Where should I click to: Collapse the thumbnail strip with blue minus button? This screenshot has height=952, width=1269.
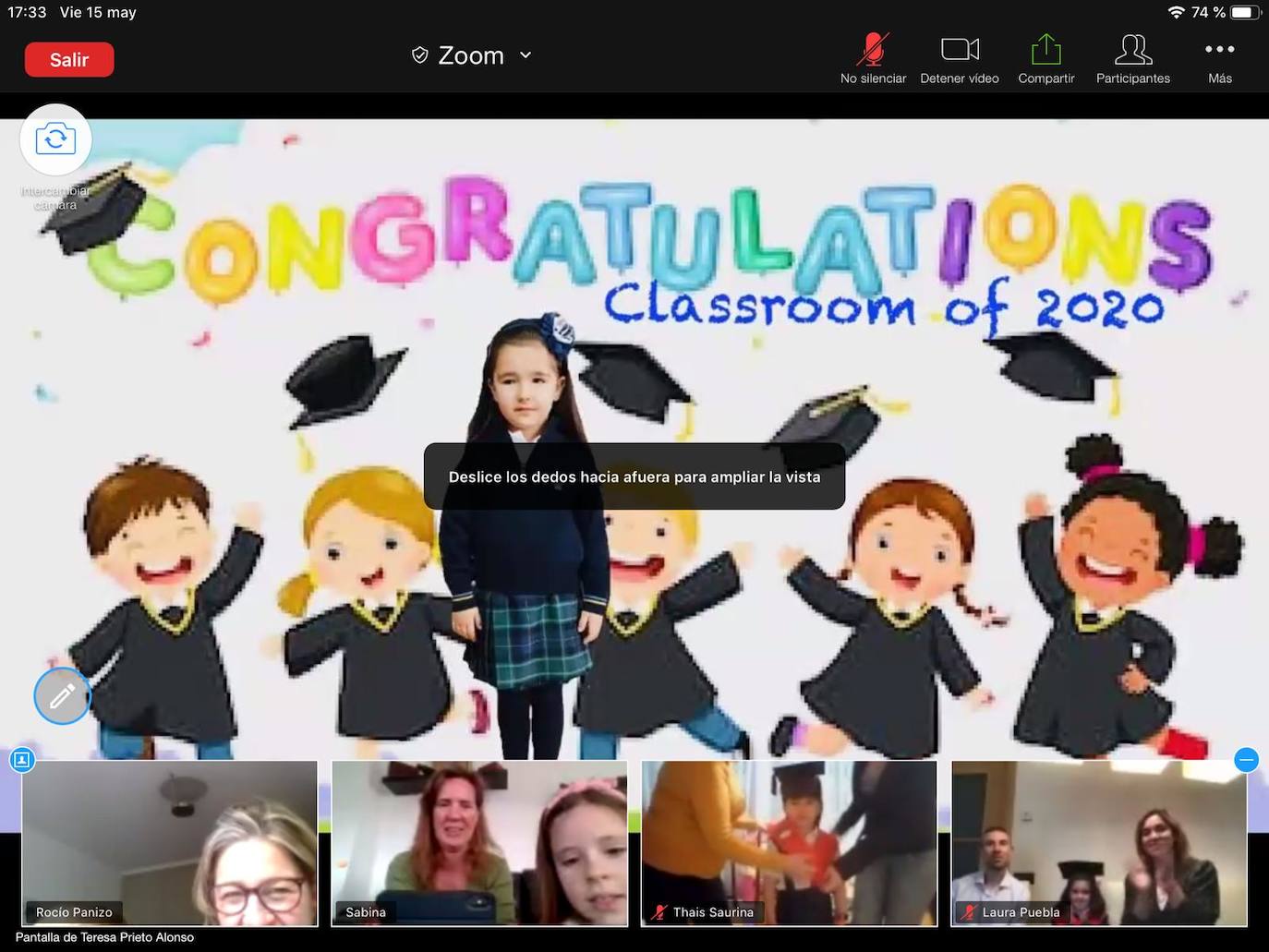(1246, 760)
